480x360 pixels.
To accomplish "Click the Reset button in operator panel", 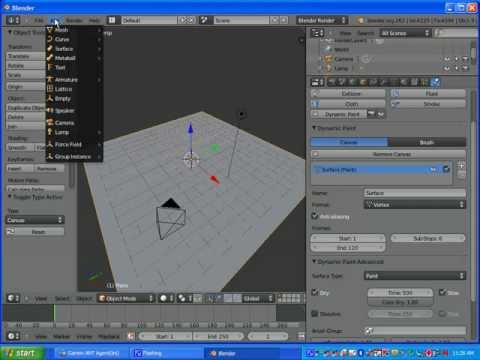I will coord(35,231).
